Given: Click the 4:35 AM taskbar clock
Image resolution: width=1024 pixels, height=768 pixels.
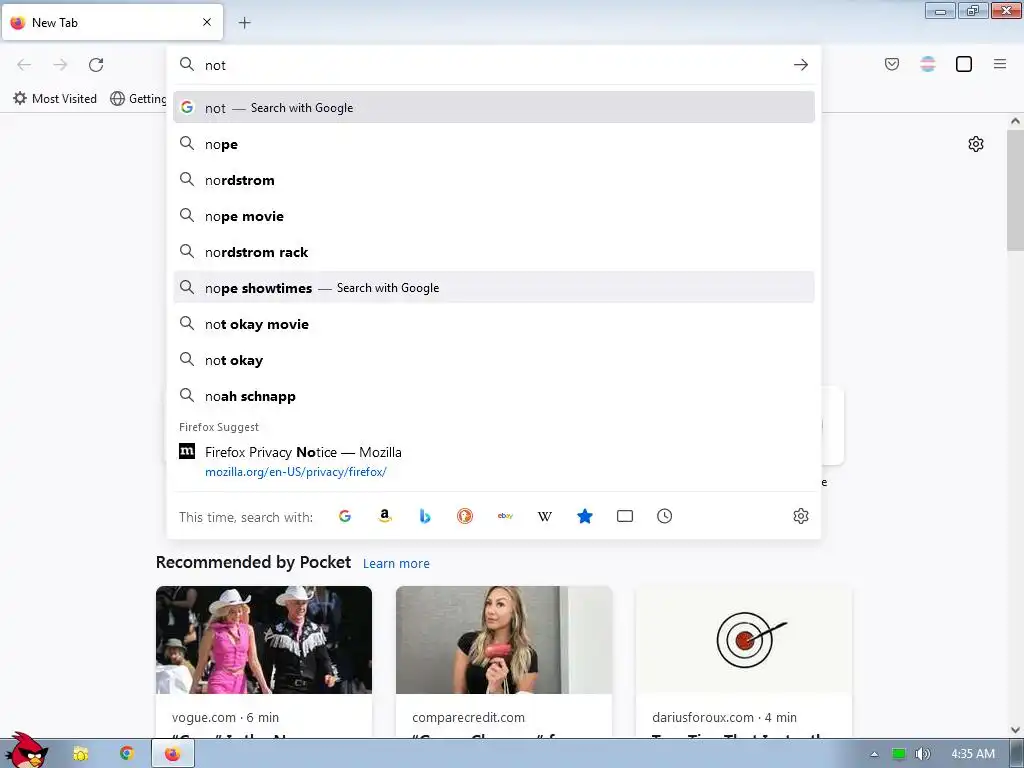Looking at the screenshot, I should click(x=973, y=754).
